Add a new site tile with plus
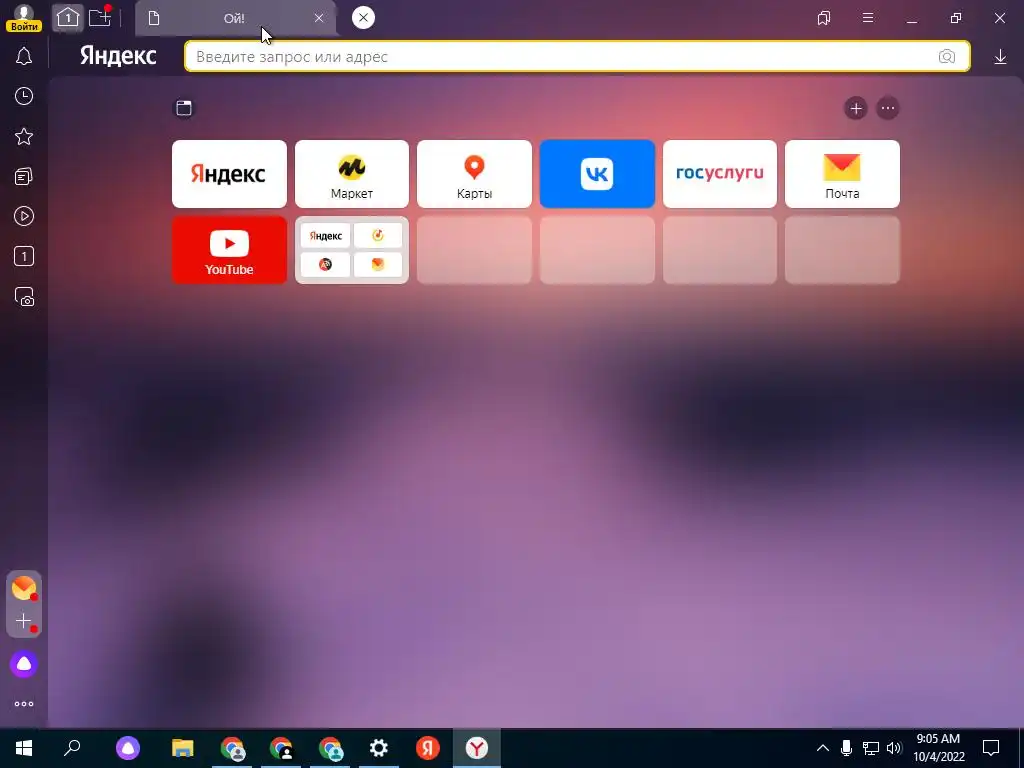The image size is (1024, 768). (x=856, y=108)
